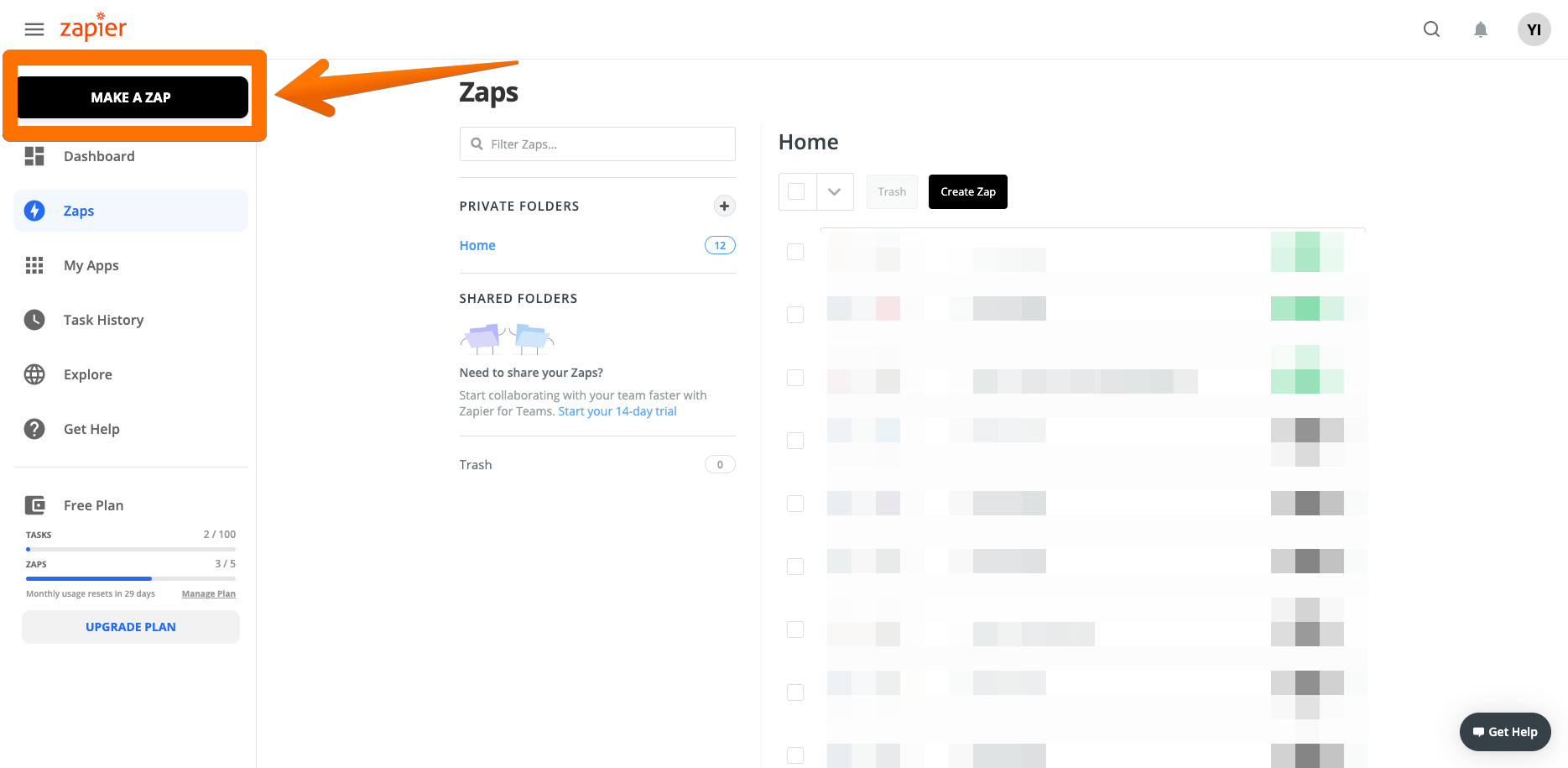Click the search magnifier icon

tap(1431, 29)
